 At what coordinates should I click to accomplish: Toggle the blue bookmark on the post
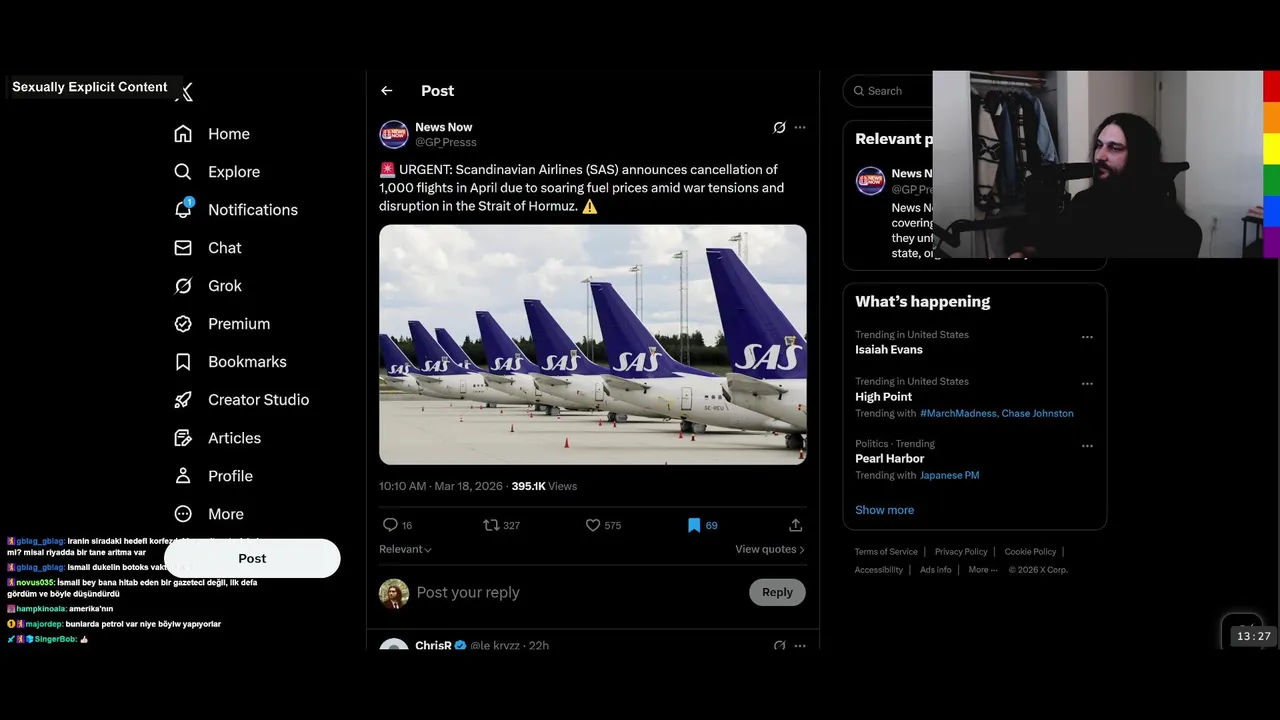[694, 525]
